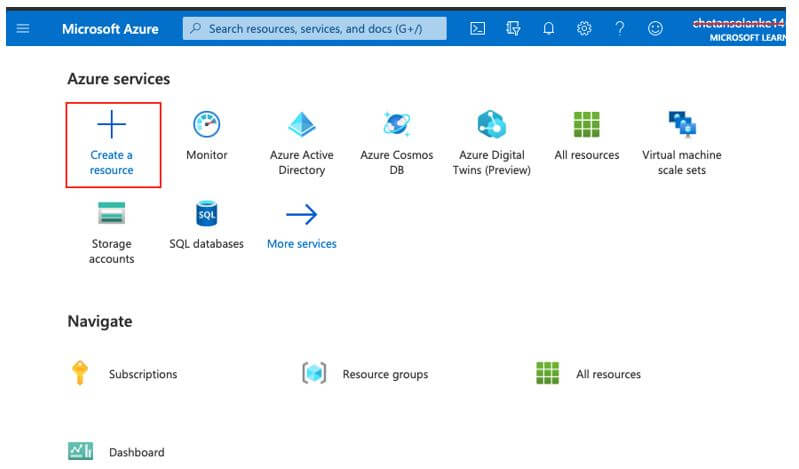Open Virtual machine scale sets icon

coord(682,124)
